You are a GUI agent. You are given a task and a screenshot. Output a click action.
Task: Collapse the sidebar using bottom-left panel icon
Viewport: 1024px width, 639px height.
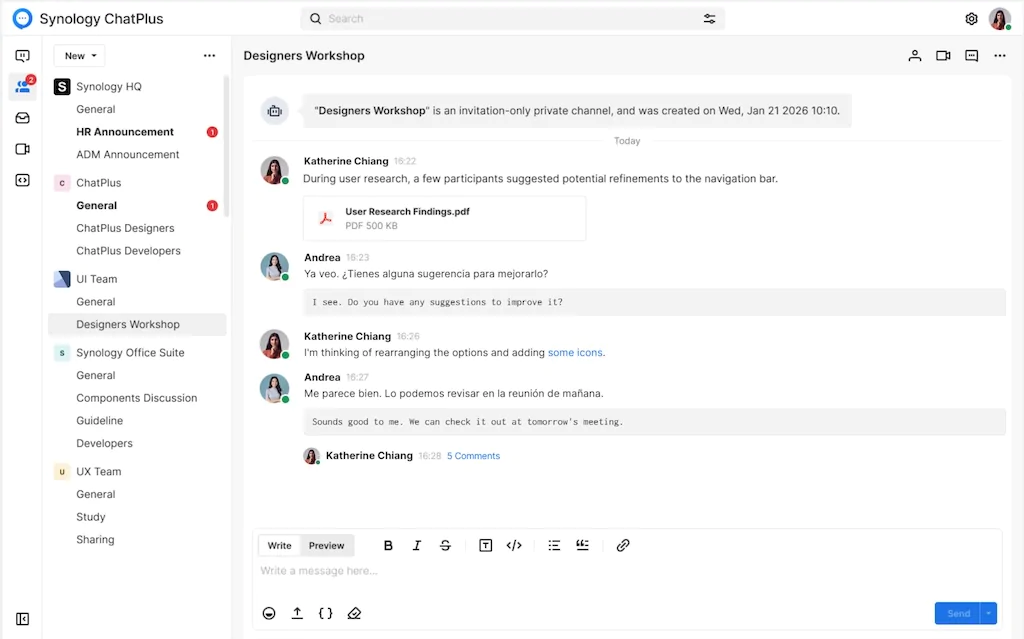[22, 619]
